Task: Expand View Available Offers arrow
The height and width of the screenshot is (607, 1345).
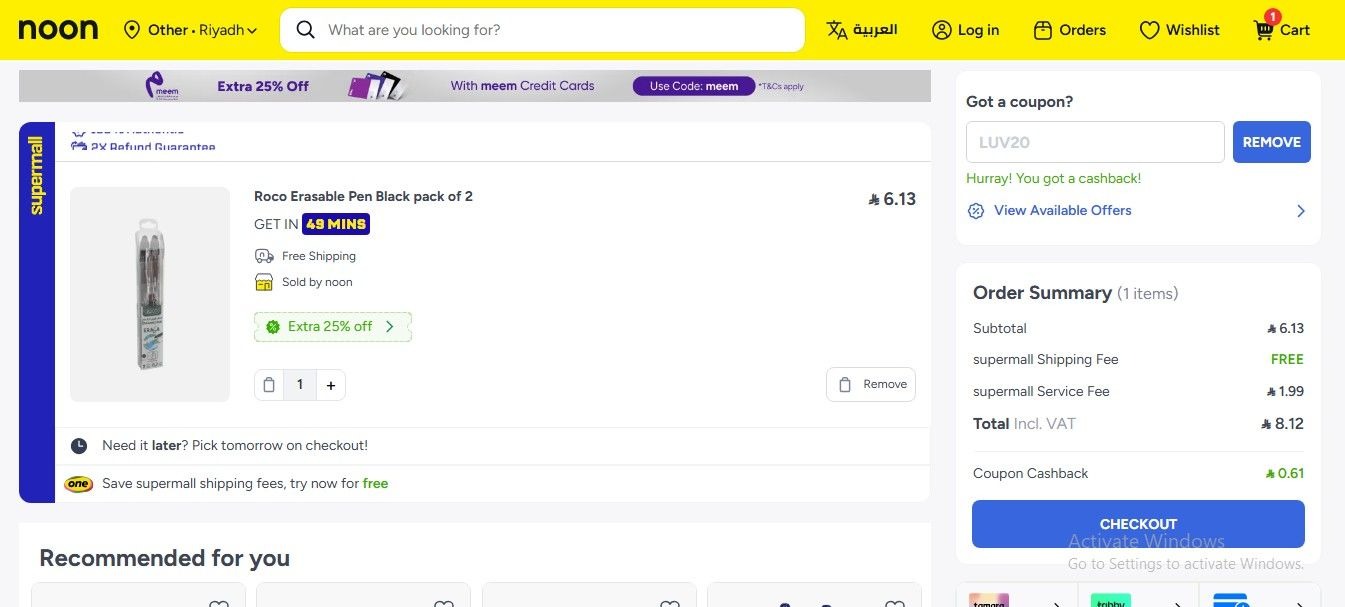Action: tap(1301, 211)
